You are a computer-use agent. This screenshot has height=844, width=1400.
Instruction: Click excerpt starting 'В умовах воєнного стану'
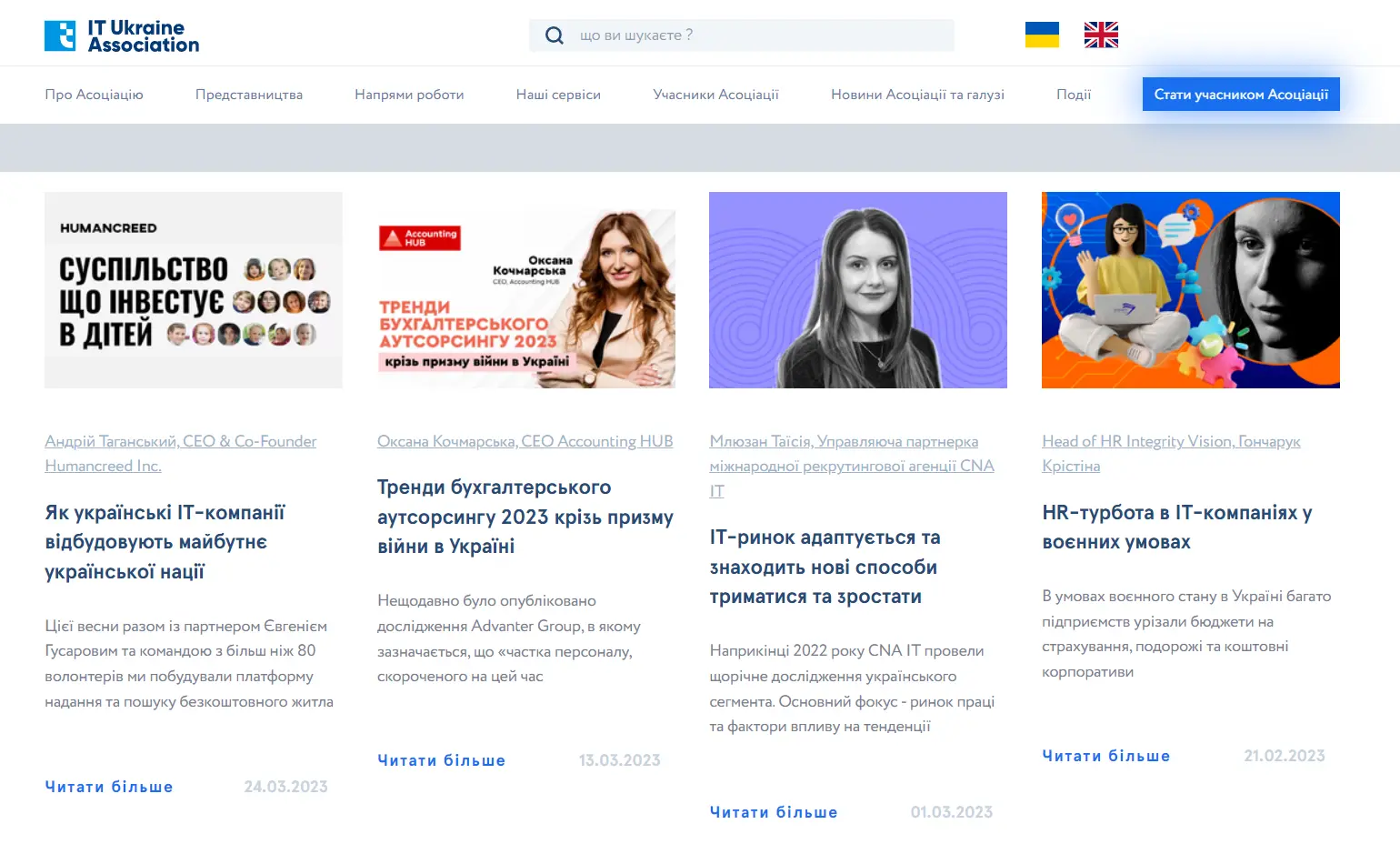(x=1186, y=634)
